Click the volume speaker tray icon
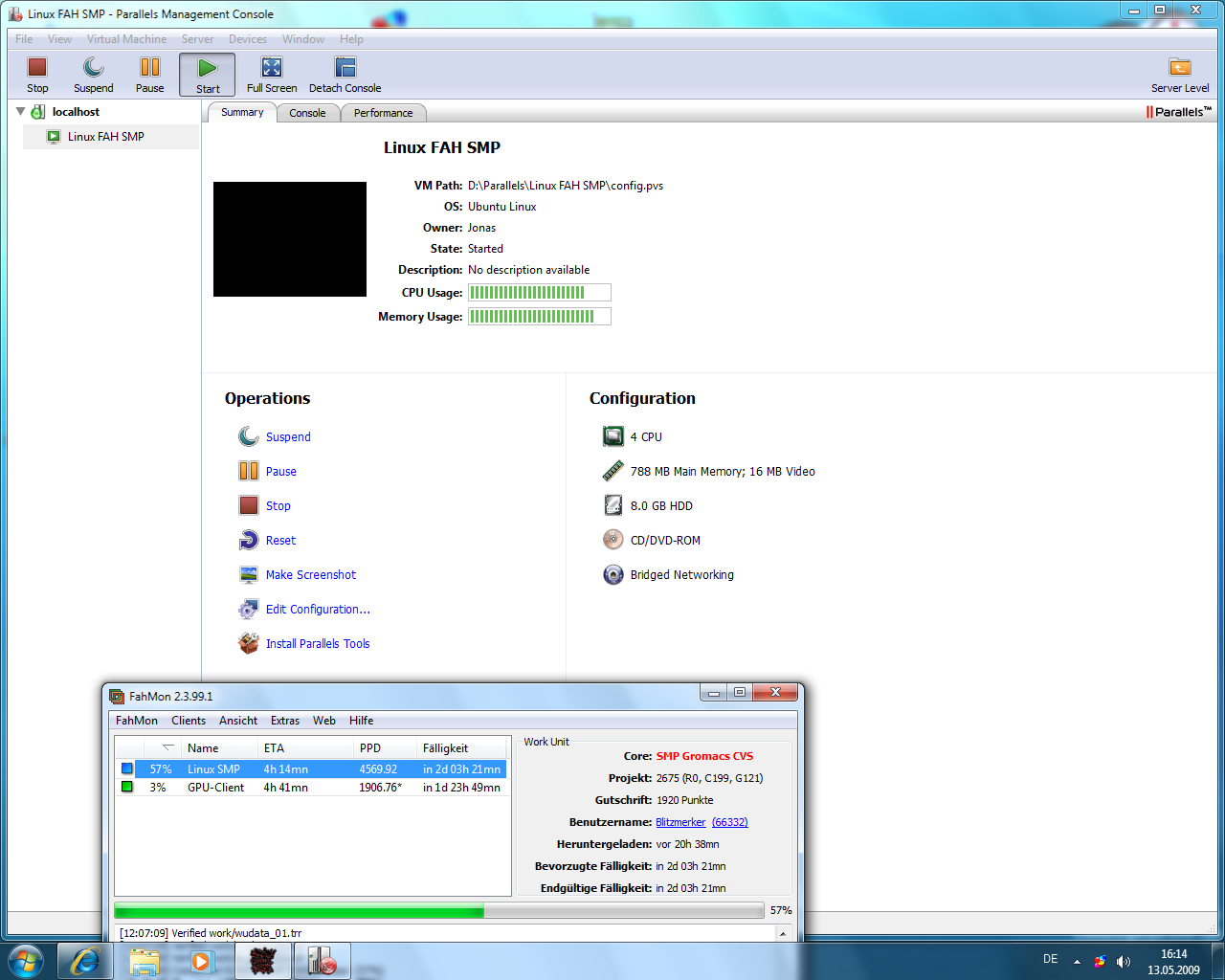This screenshot has height=980, width=1225. click(1124, 961)
